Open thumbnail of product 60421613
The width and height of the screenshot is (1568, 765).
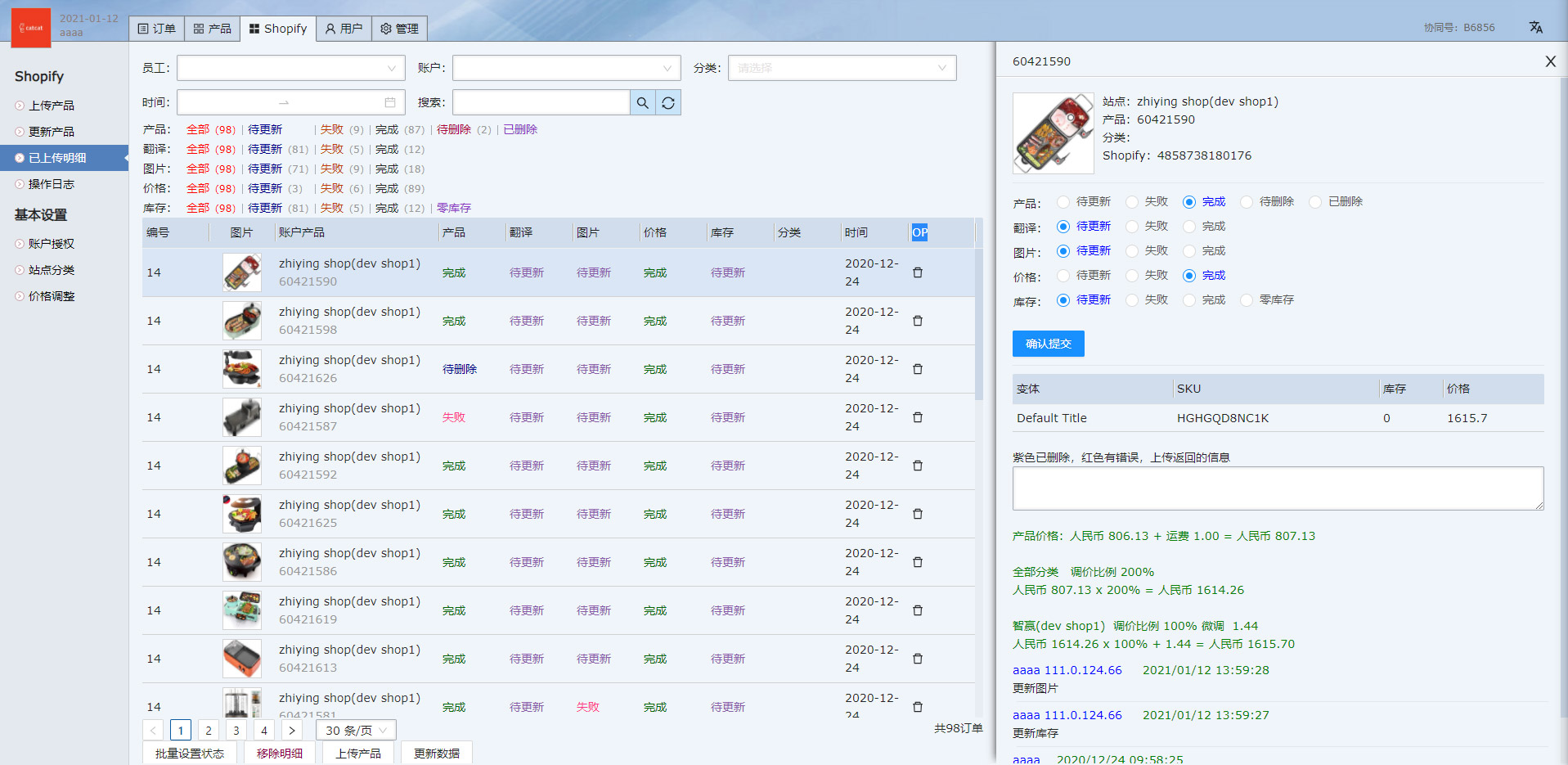[242, 659]
